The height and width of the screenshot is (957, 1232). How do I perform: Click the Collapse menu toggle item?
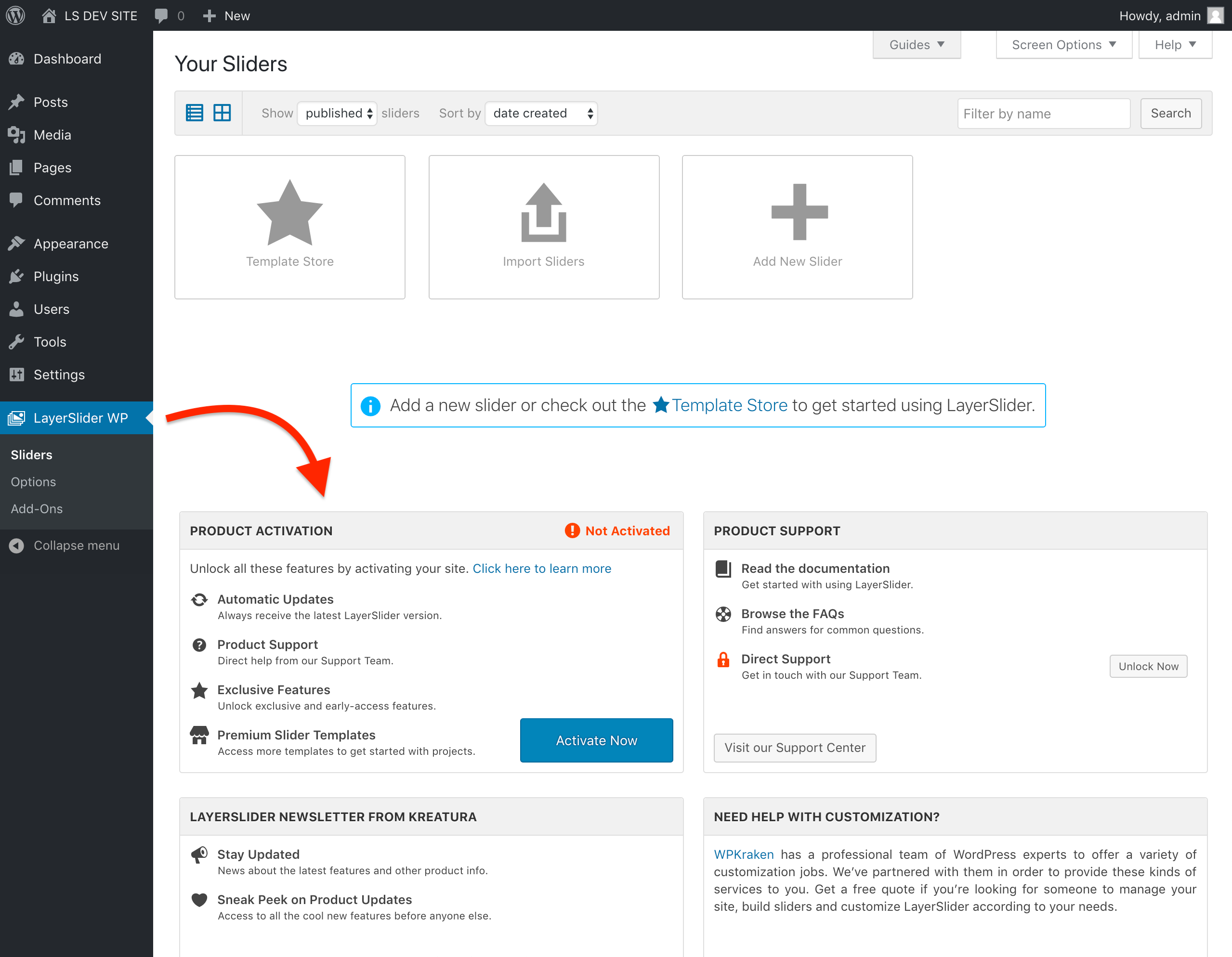click(76, 545)
